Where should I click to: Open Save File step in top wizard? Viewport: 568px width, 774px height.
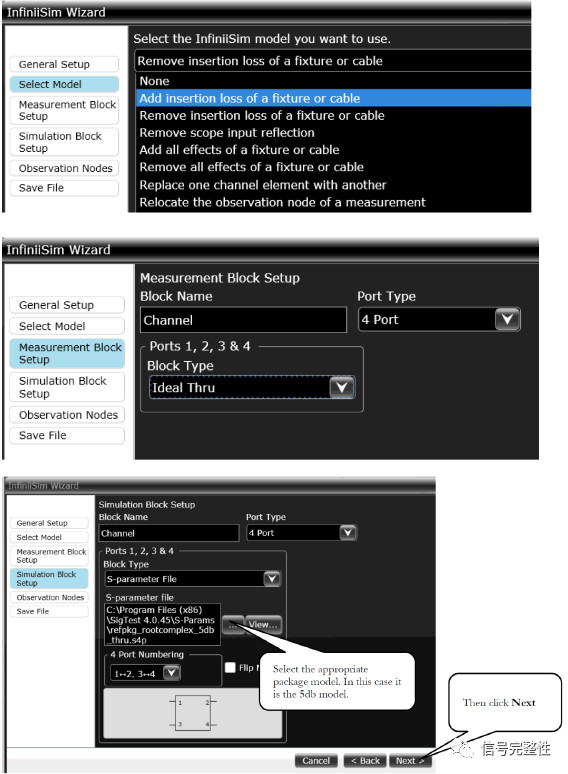click(x=64, y=188)
